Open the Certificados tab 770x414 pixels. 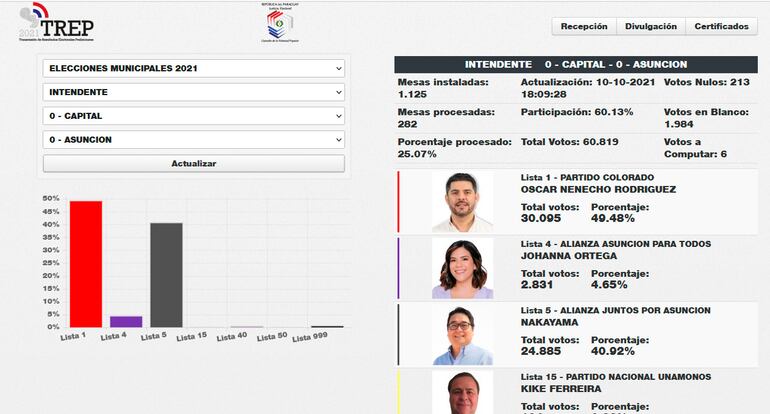pos(721,27)
